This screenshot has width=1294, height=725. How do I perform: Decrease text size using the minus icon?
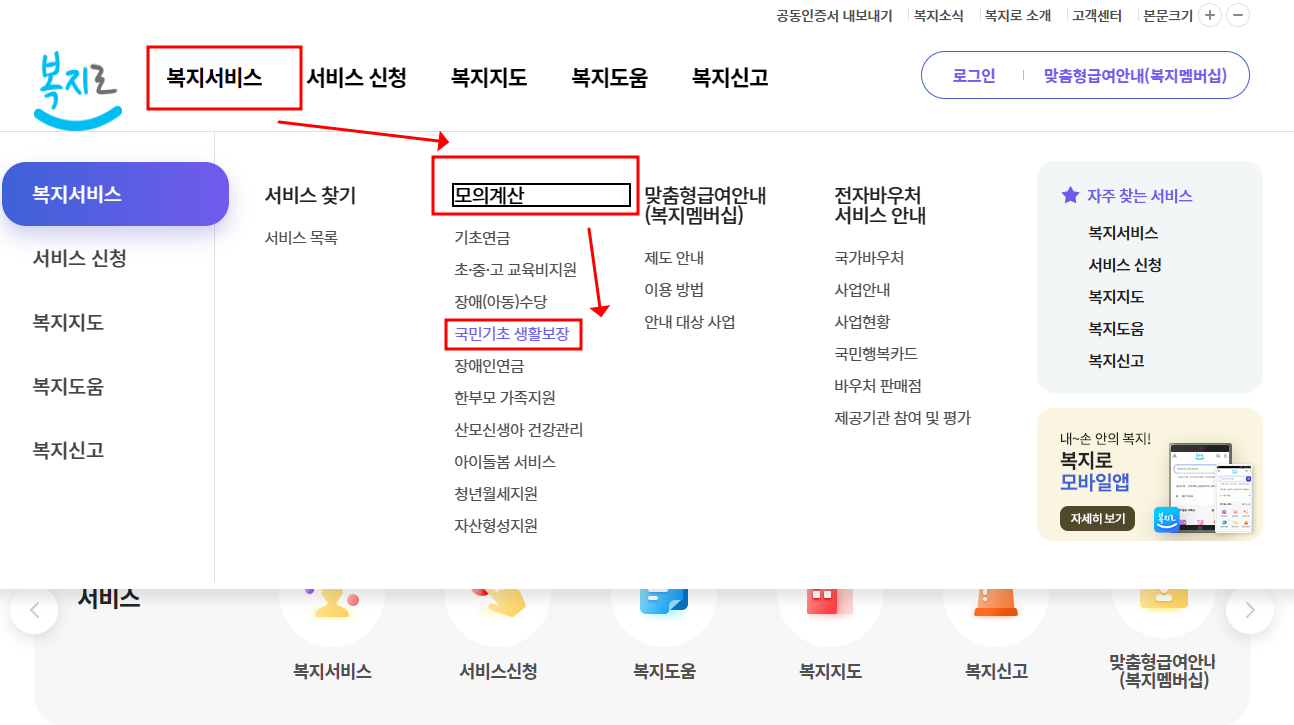(x=1238, y=15)
